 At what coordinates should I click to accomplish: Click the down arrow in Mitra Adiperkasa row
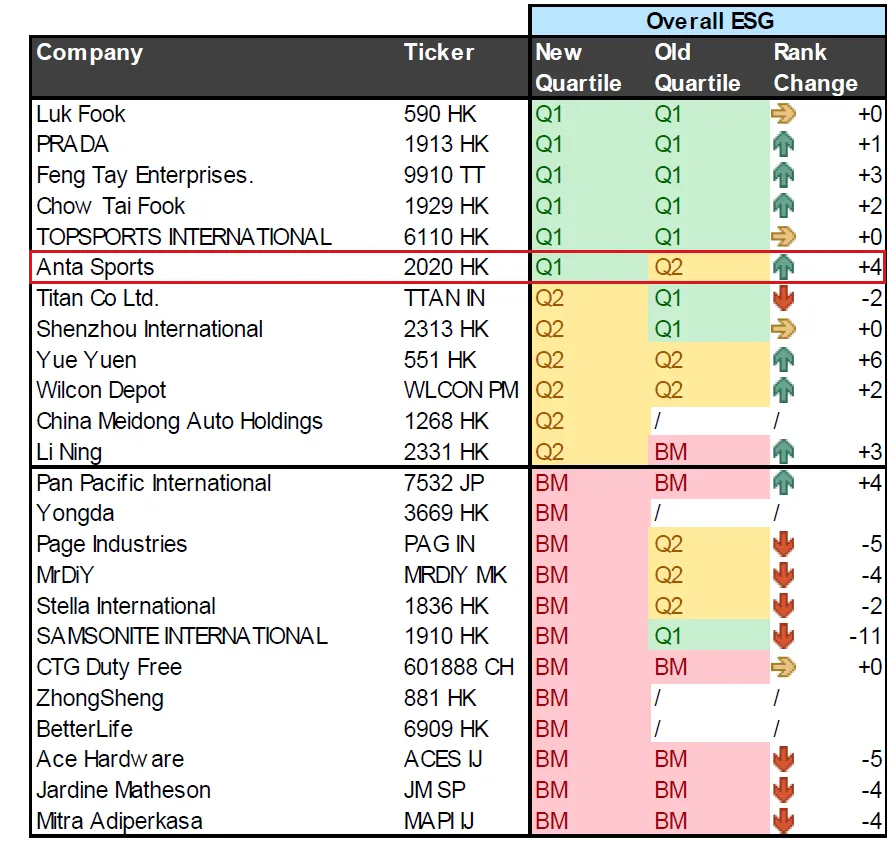(783, 821)
